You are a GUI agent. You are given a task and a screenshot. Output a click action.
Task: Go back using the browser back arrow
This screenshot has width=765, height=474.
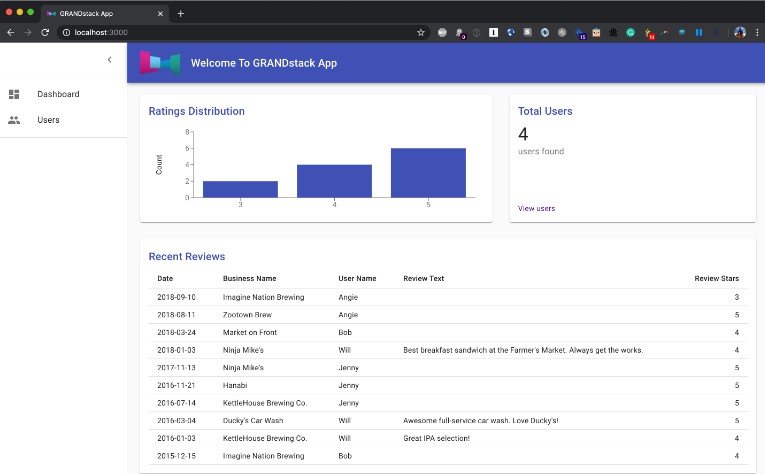click(10, 32)
